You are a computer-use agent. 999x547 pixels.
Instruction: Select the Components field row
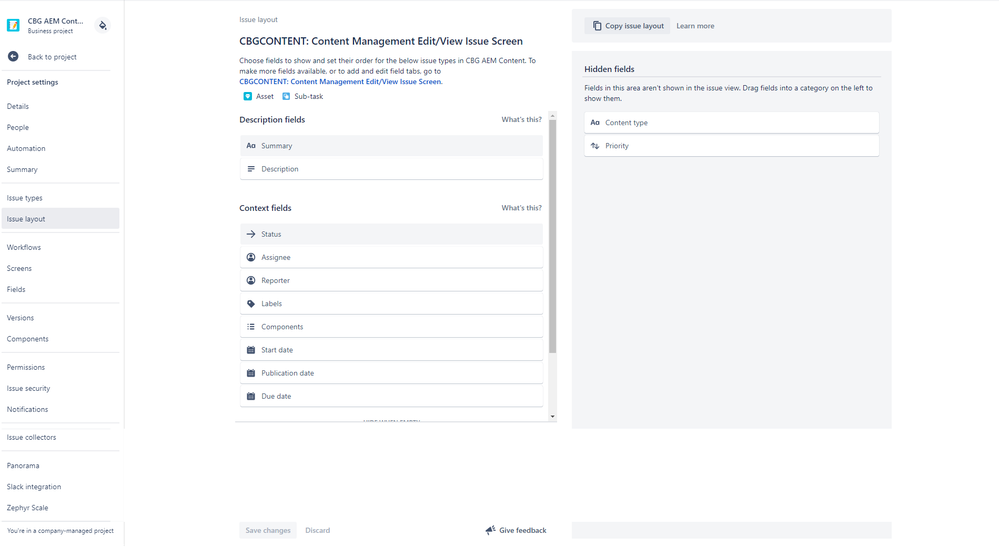point(391,327)
